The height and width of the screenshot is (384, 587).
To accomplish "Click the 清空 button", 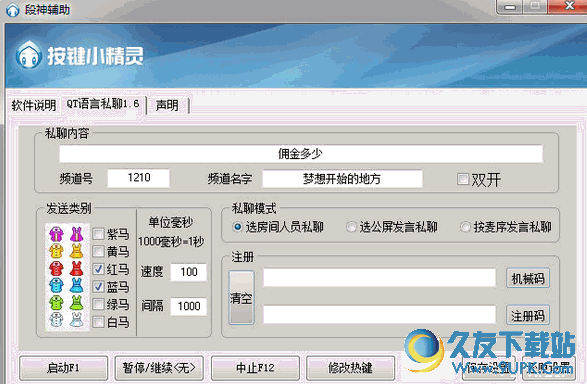I will tap(241, 298).
